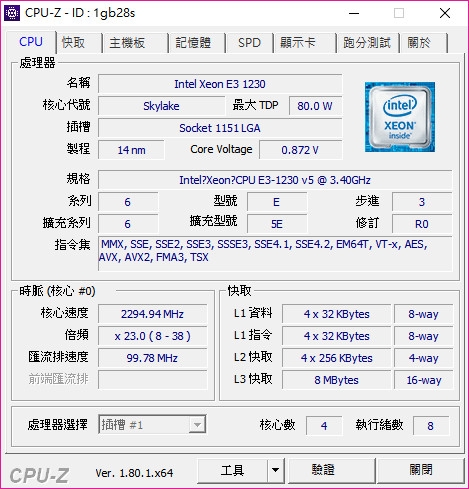Click the 核心數 value 4
Image resolution: width=469 pixels, height=489 pixels.
pos(324,426)
